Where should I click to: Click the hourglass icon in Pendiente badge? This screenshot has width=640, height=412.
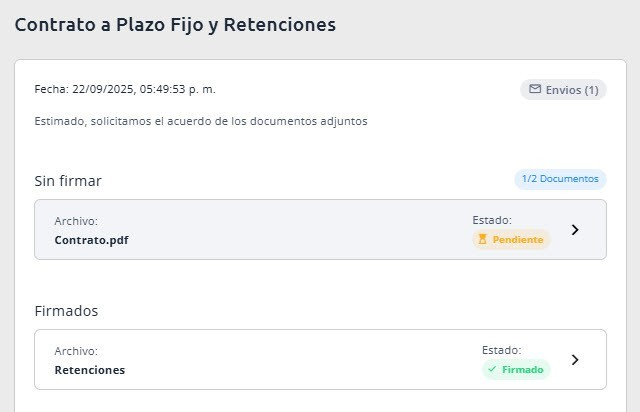[x=482, y=239]
